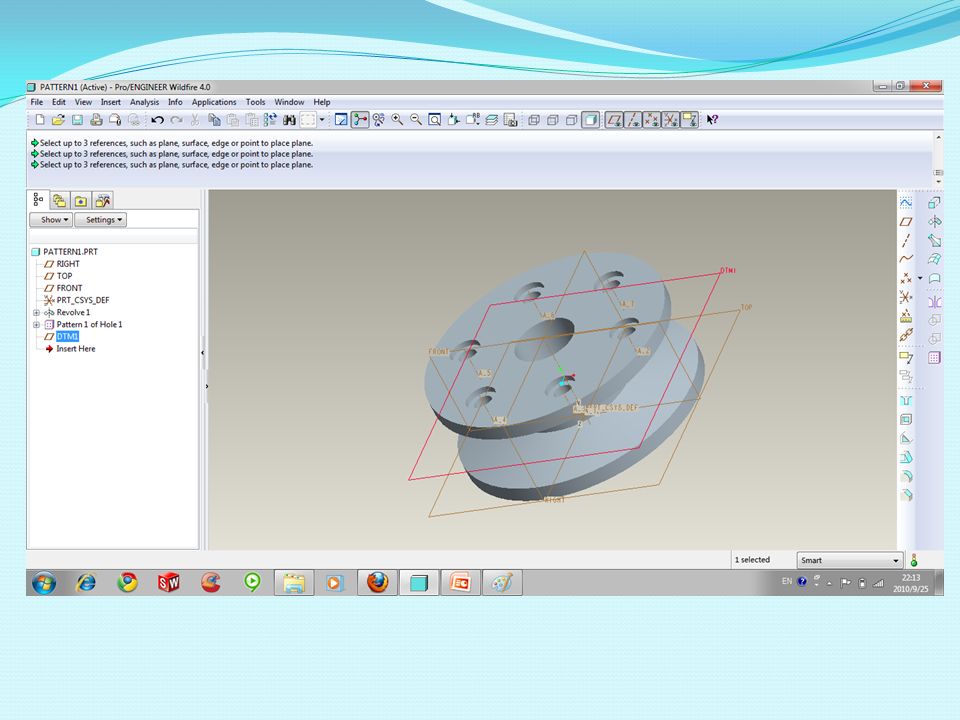Image resolution: width=960 pixels, height=720 pixels.
Task: Open the Applications menu
Action: 214,102
